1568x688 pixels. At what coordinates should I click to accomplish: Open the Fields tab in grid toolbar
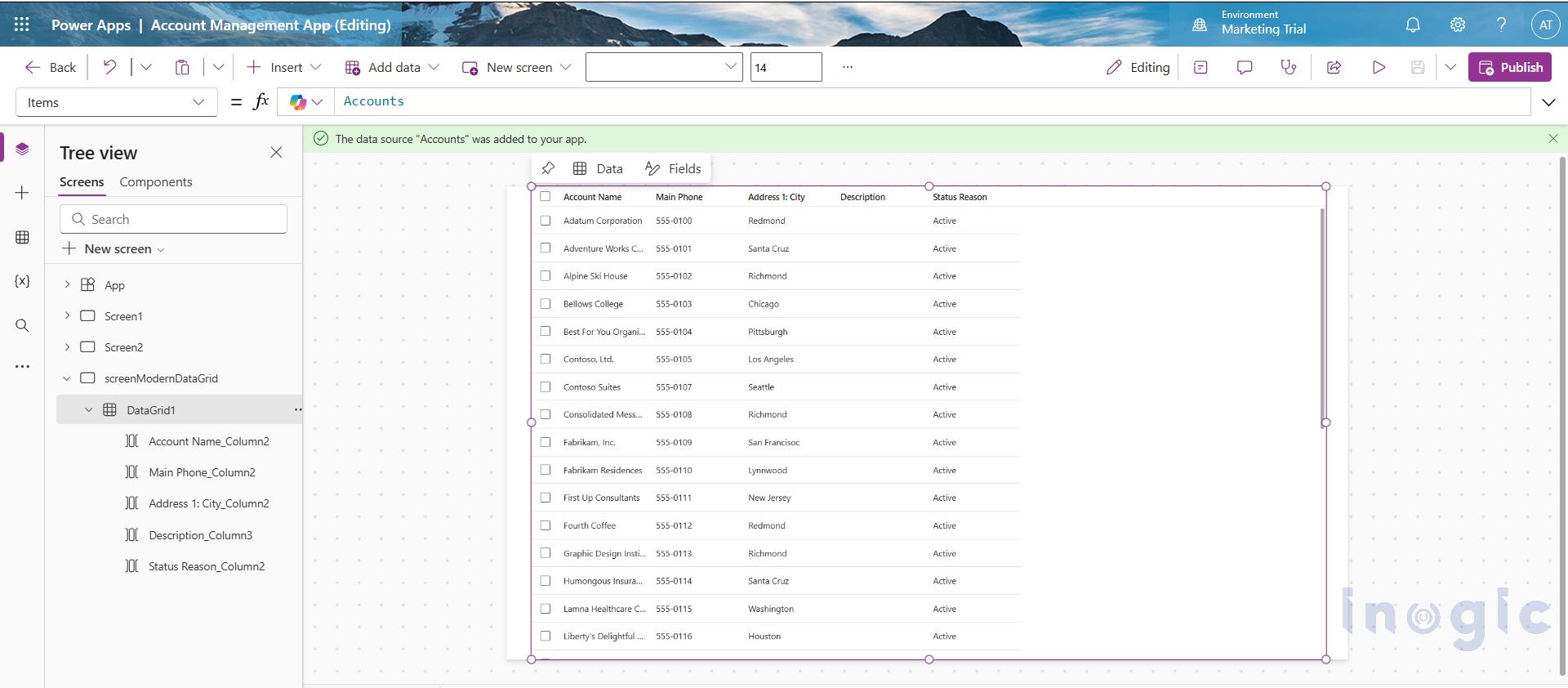coord(674,168)
